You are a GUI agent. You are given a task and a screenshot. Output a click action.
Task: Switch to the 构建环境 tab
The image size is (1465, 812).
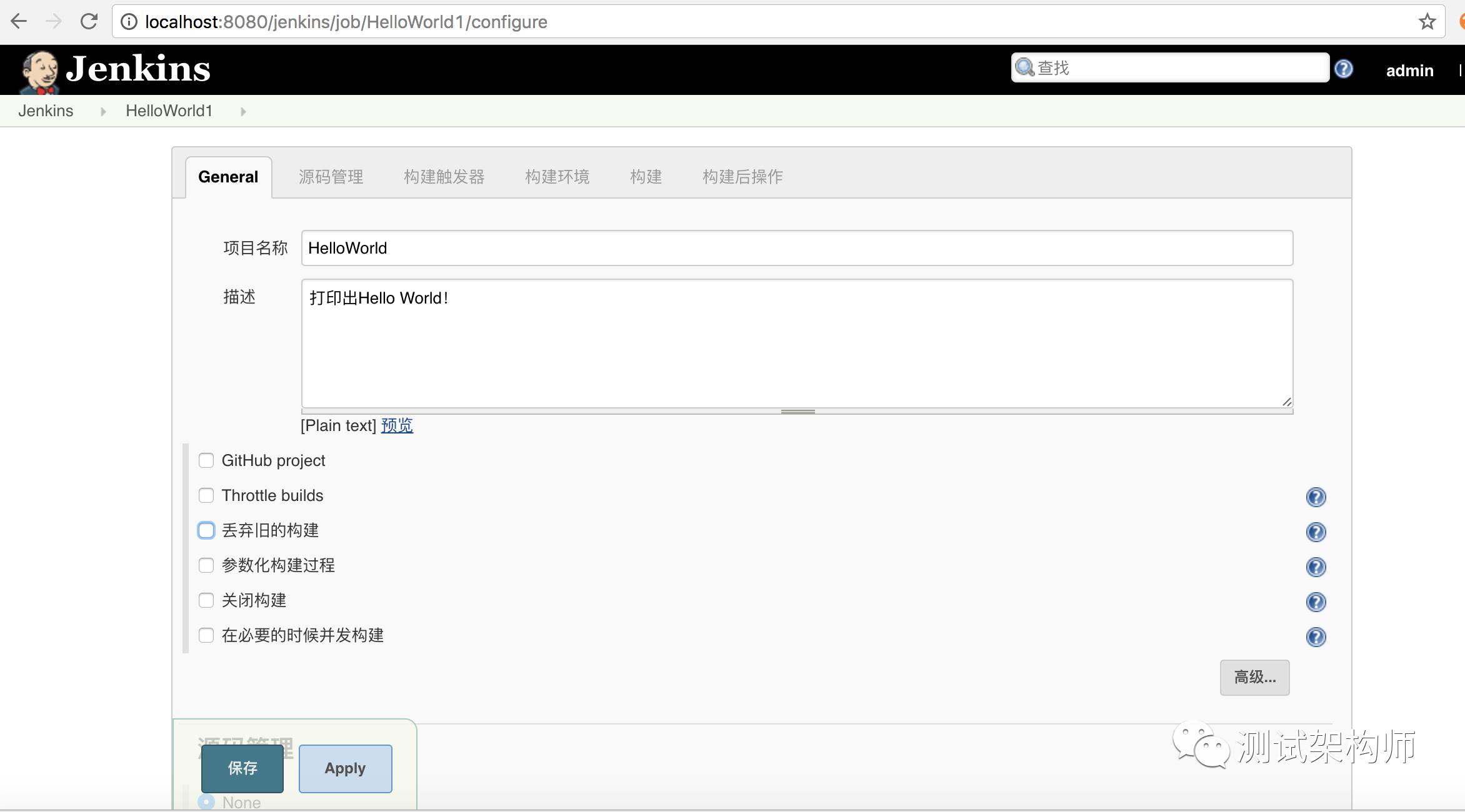pos(557,177)
